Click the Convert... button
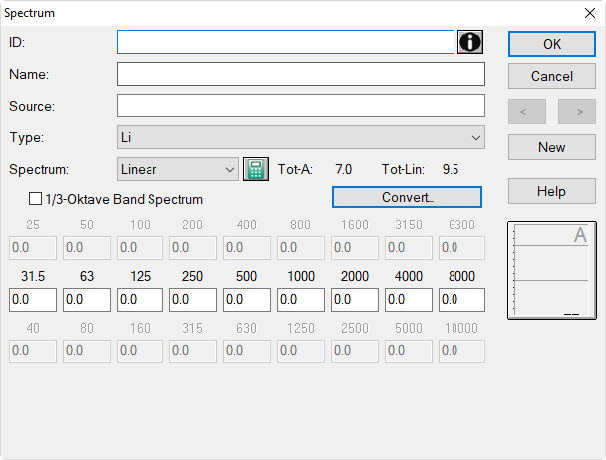The image size is (606, 460). pos(407,197)
